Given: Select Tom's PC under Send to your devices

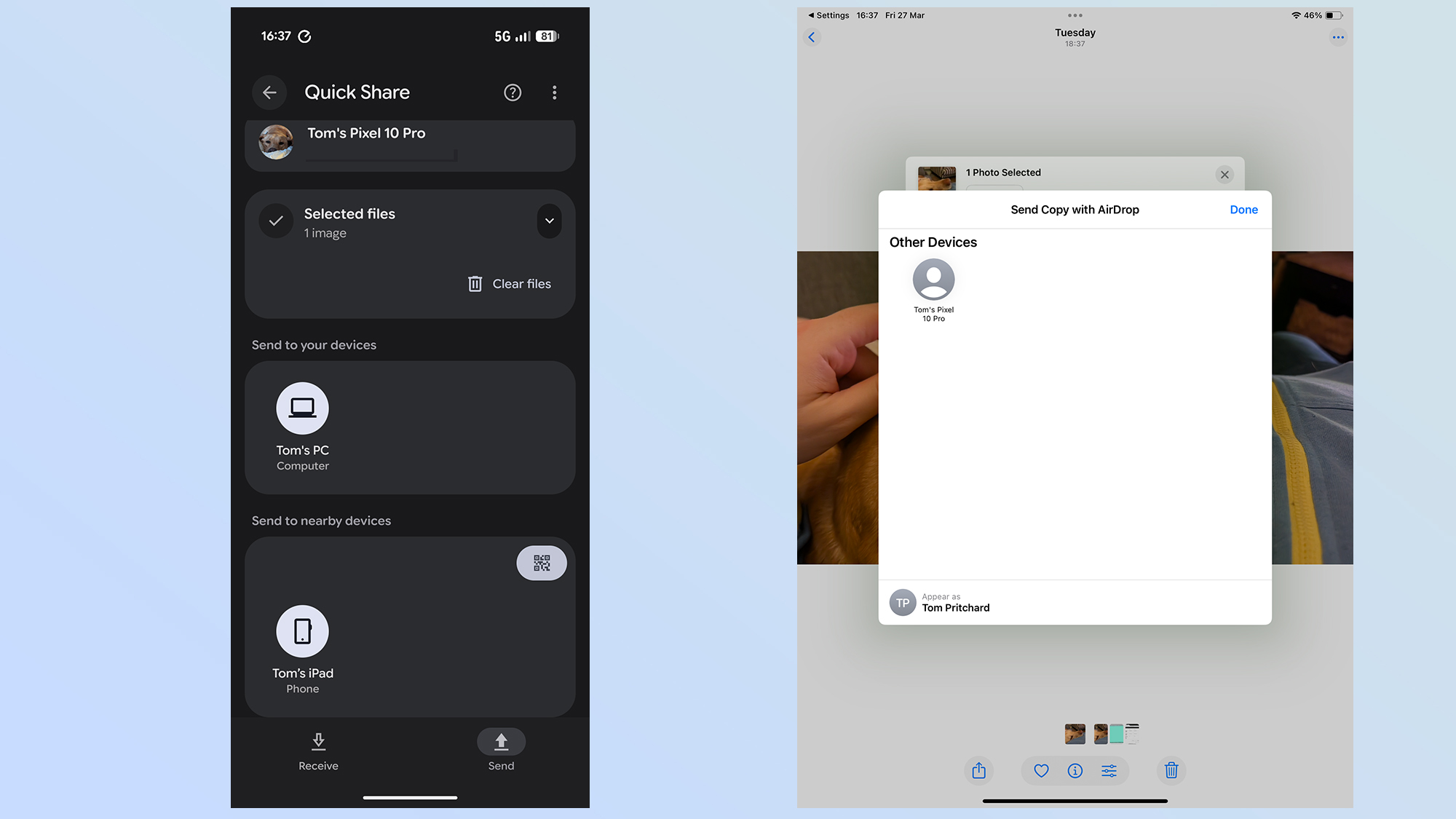Looking at the screenshot, I should [x=302, y=427].
